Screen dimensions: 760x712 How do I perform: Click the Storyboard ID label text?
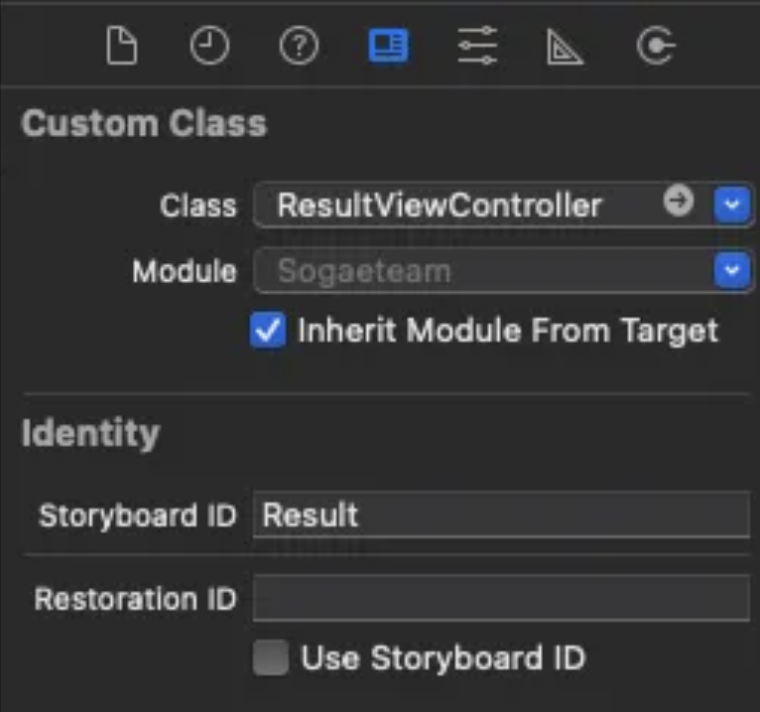(x=138, y=515)
